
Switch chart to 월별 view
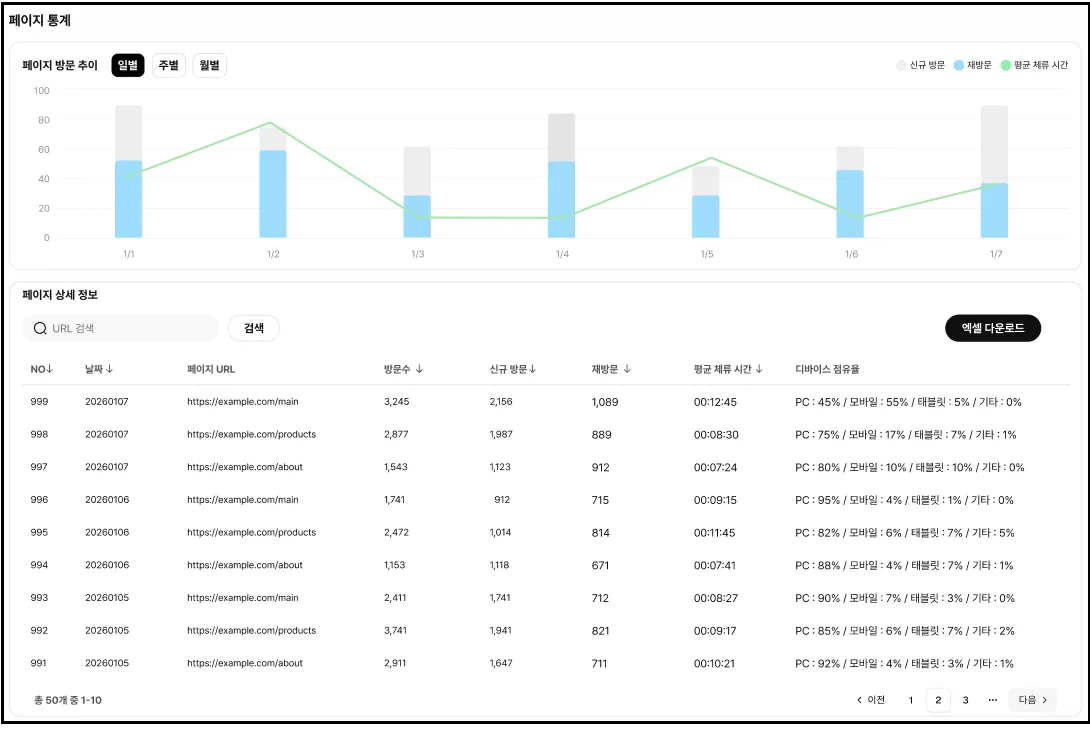[209, 65]
